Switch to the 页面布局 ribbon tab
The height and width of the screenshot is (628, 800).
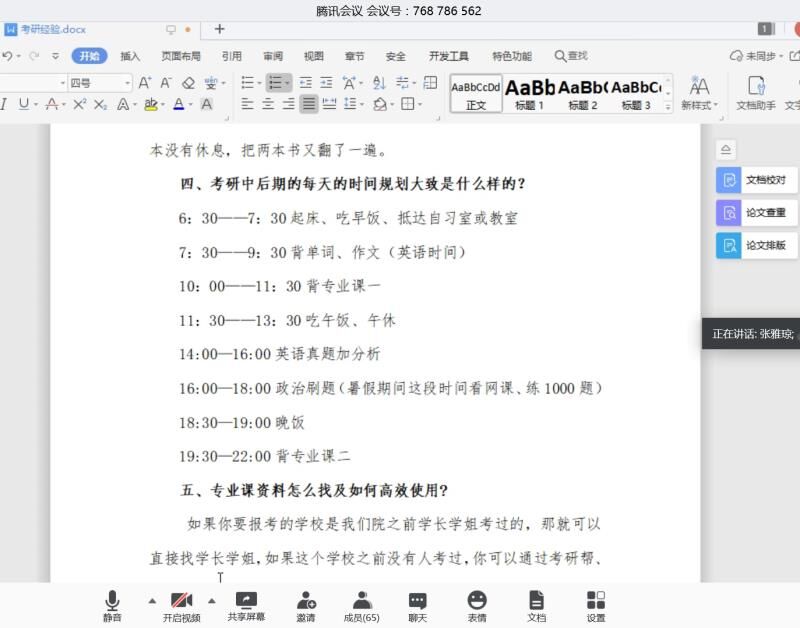(181, 56)
